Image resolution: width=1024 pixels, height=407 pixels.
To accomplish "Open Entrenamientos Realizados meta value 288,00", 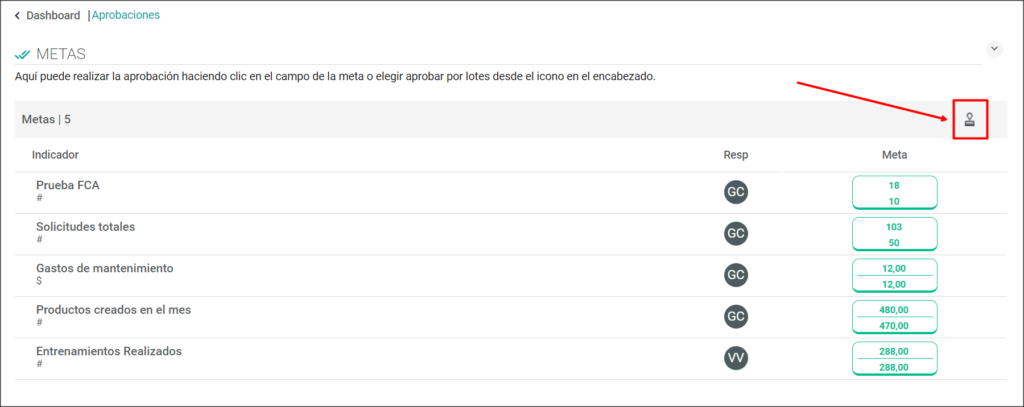I will coord(895,351).
